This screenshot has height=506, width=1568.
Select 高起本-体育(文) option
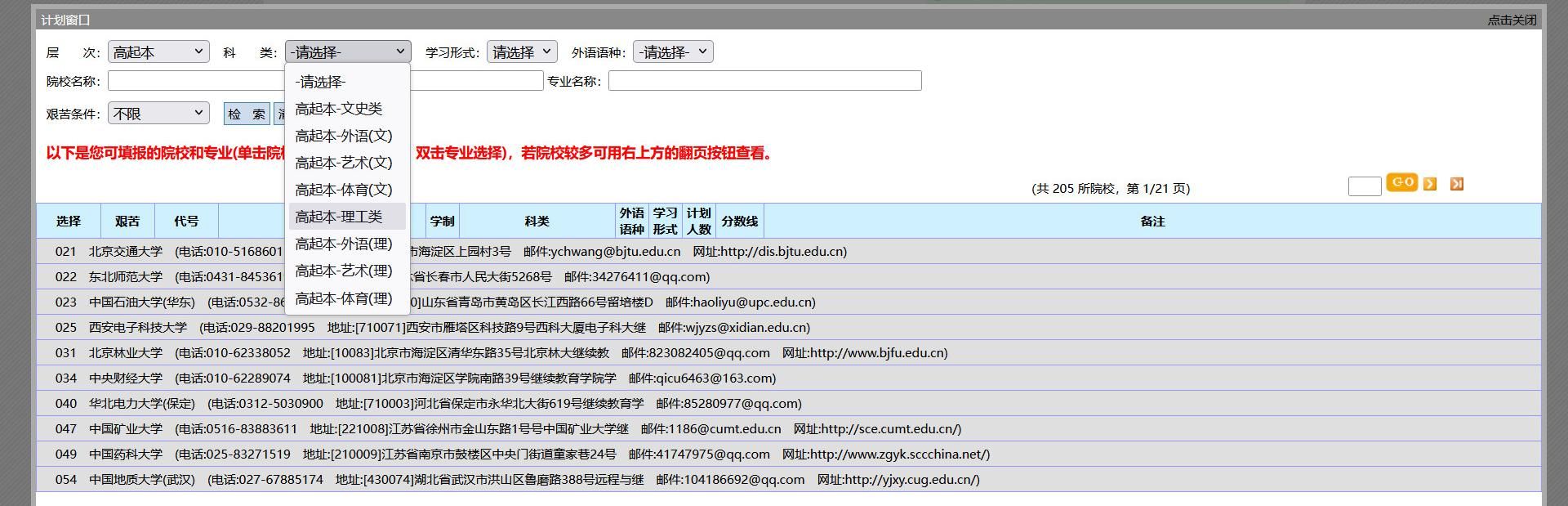click(344, 190)
